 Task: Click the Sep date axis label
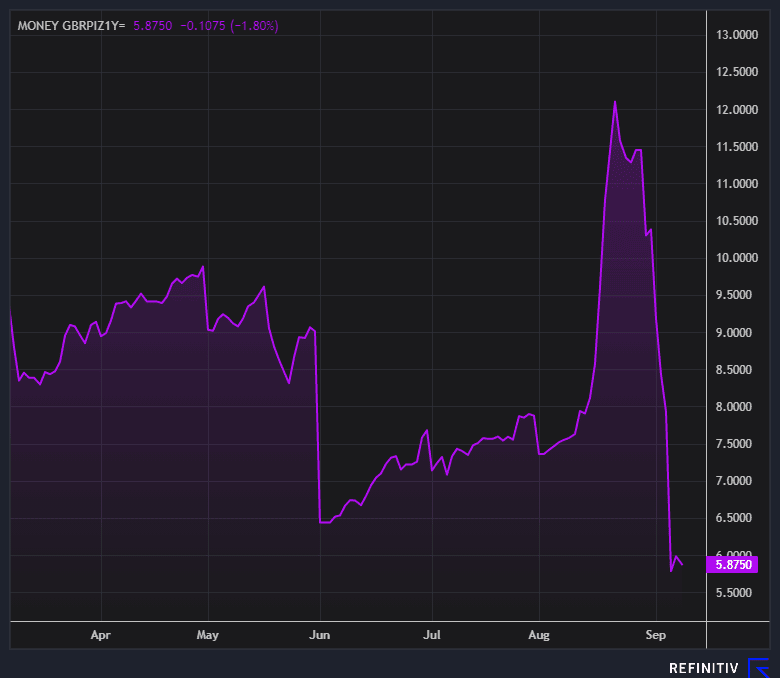click(655, 634)
